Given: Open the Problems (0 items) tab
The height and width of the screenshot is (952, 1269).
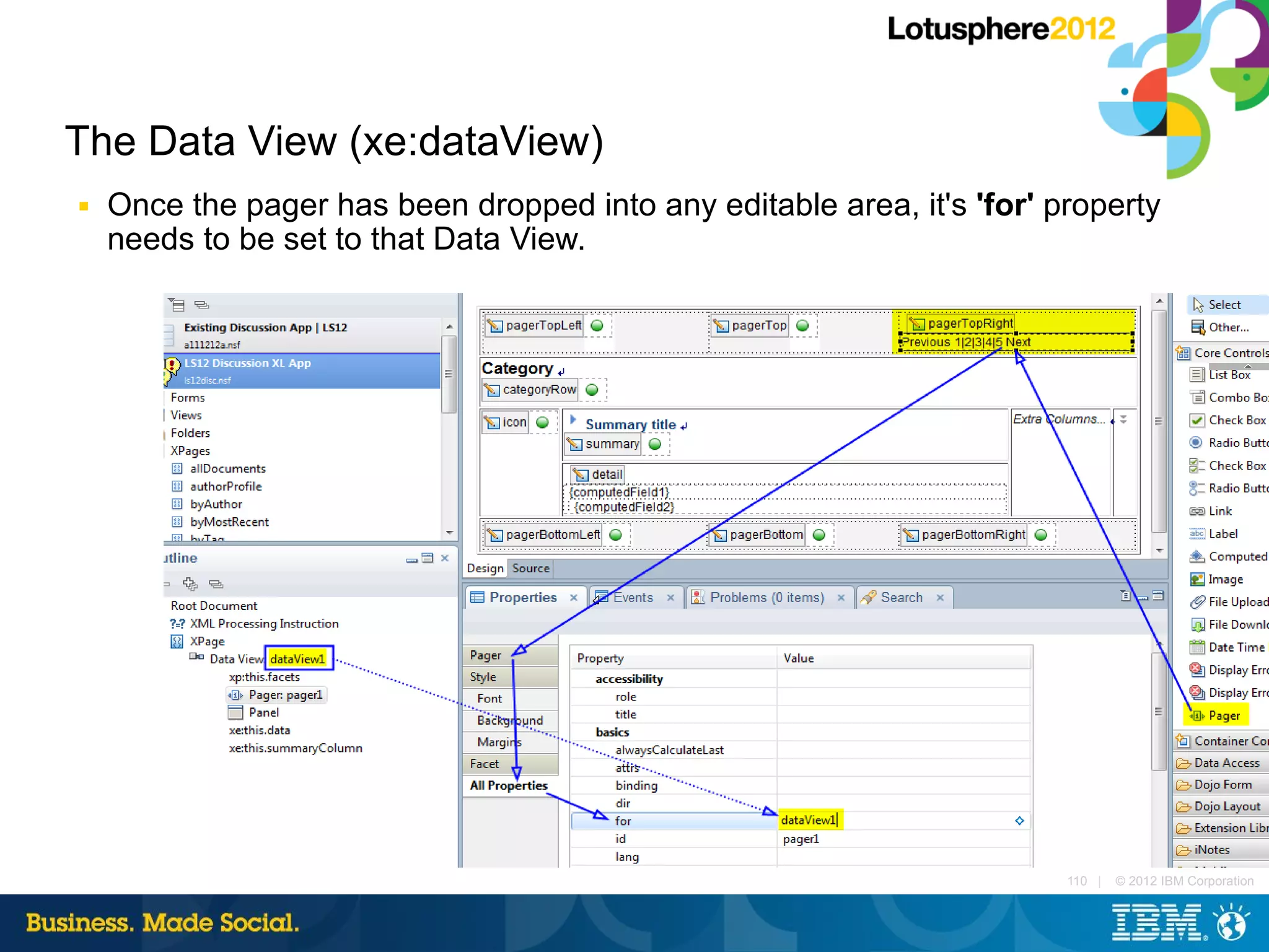Looking at the screenshot, I should [x=769, y=598].
